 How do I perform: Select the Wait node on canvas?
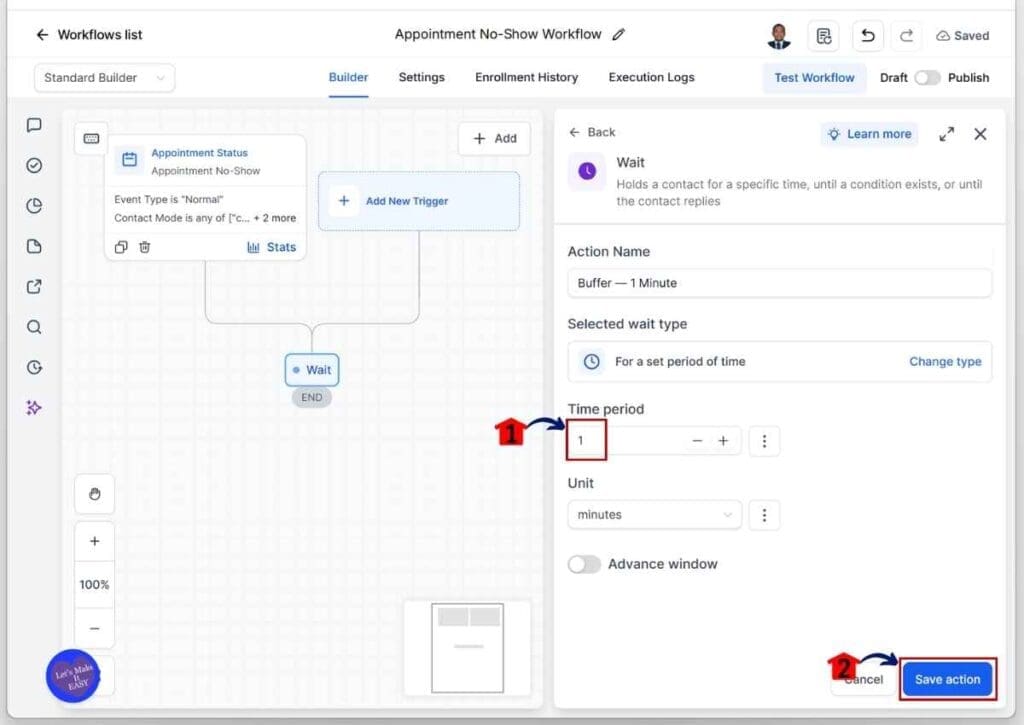click(x=312, y=370)
